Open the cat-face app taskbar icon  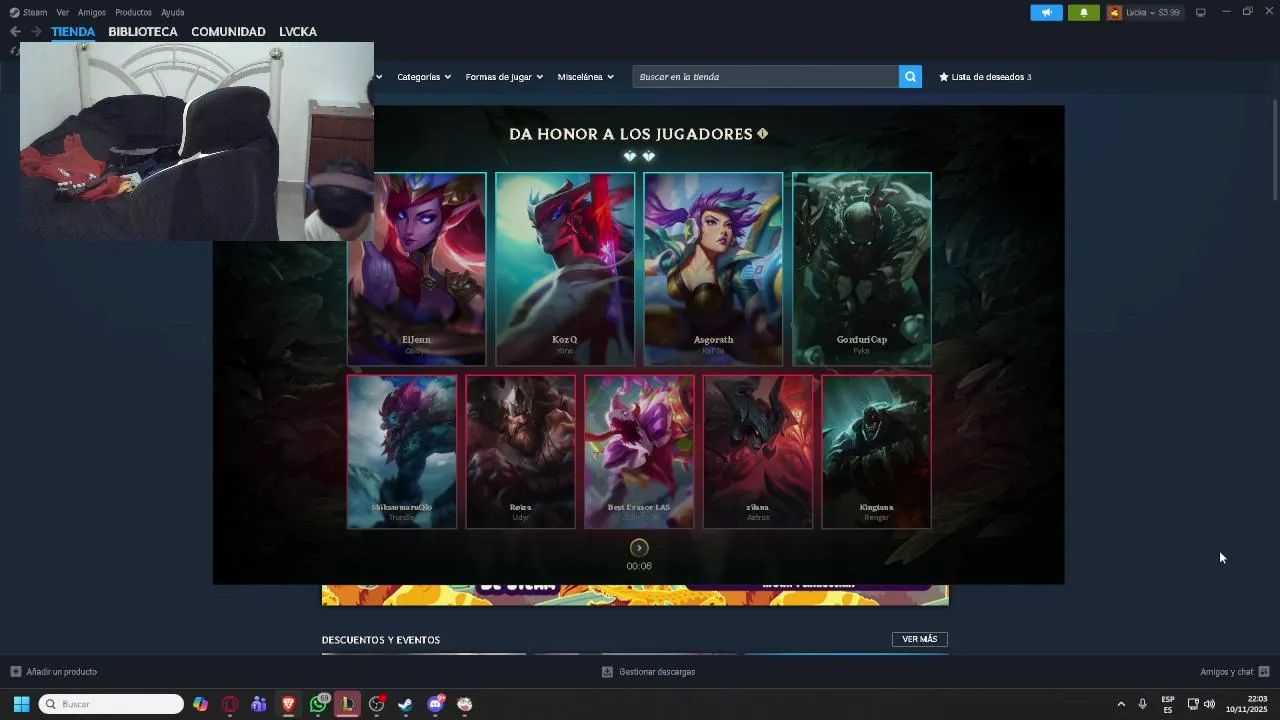tap(464, 704)
